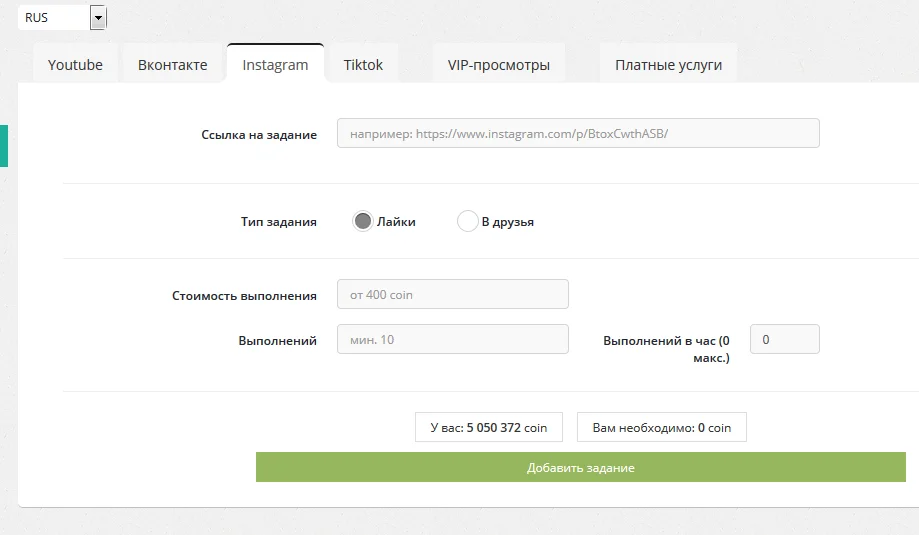Switch to the Youtube tab

75,64
